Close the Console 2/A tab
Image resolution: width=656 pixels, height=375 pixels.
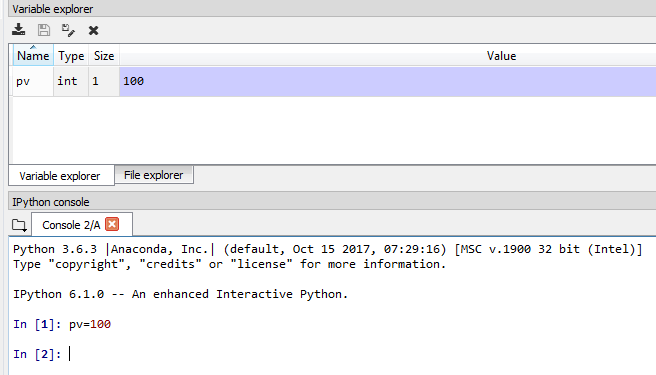click(112, 224)
